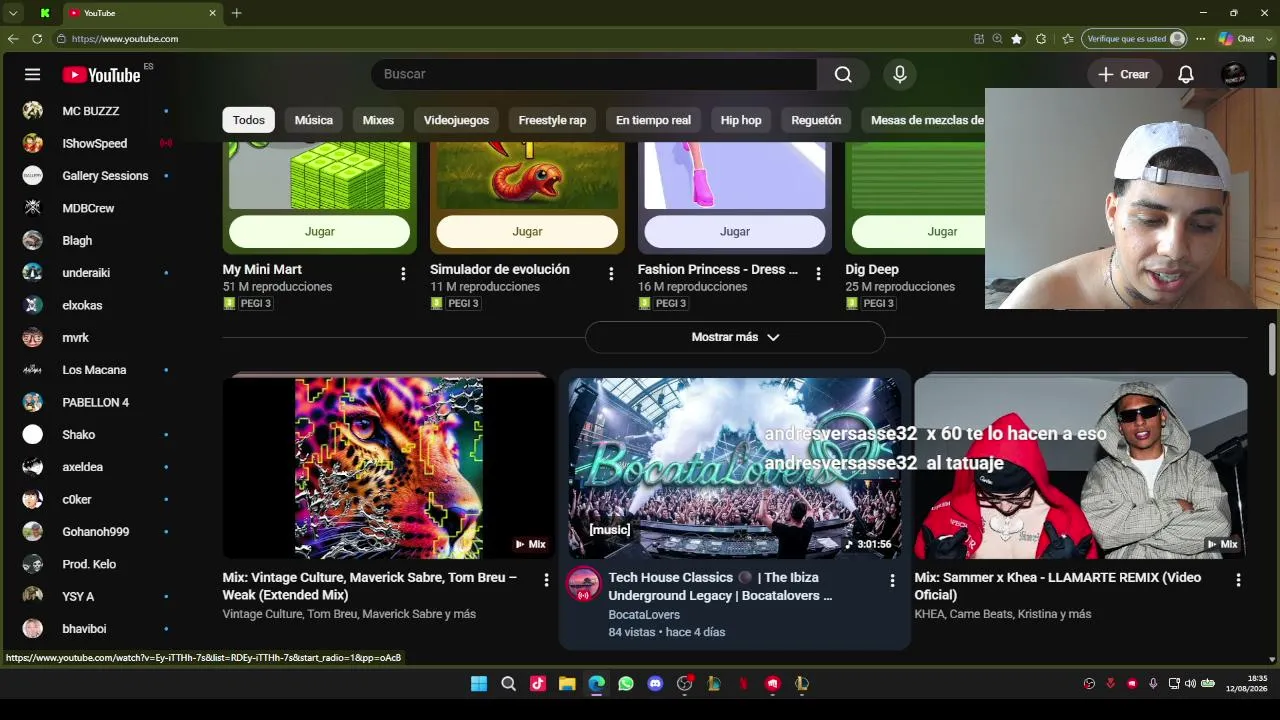Filter feed by En tiempo real chip
This screenshot has width=1280, height=720.
coord(653,120)
